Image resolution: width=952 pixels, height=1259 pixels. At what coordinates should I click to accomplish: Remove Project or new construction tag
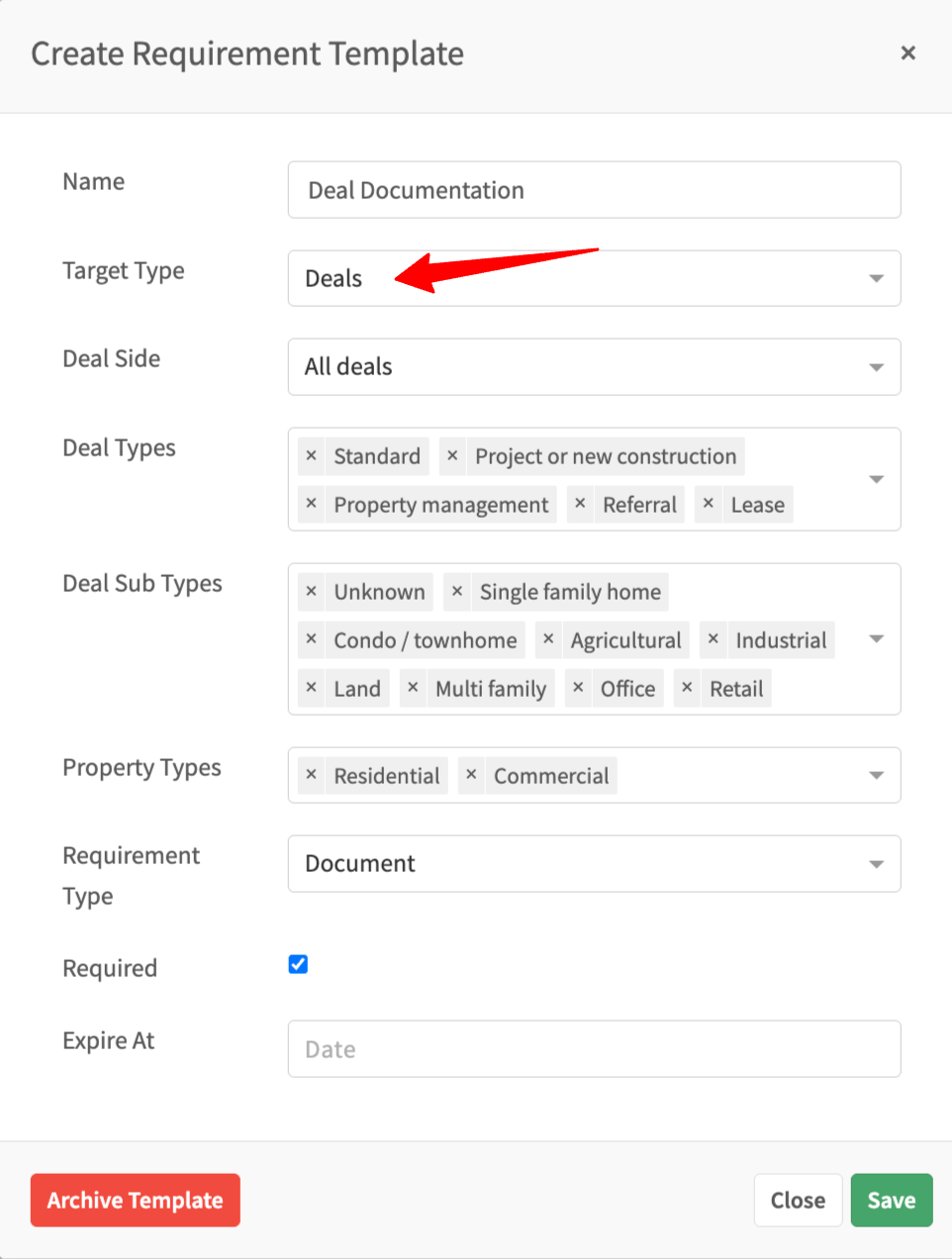(452, 456)
